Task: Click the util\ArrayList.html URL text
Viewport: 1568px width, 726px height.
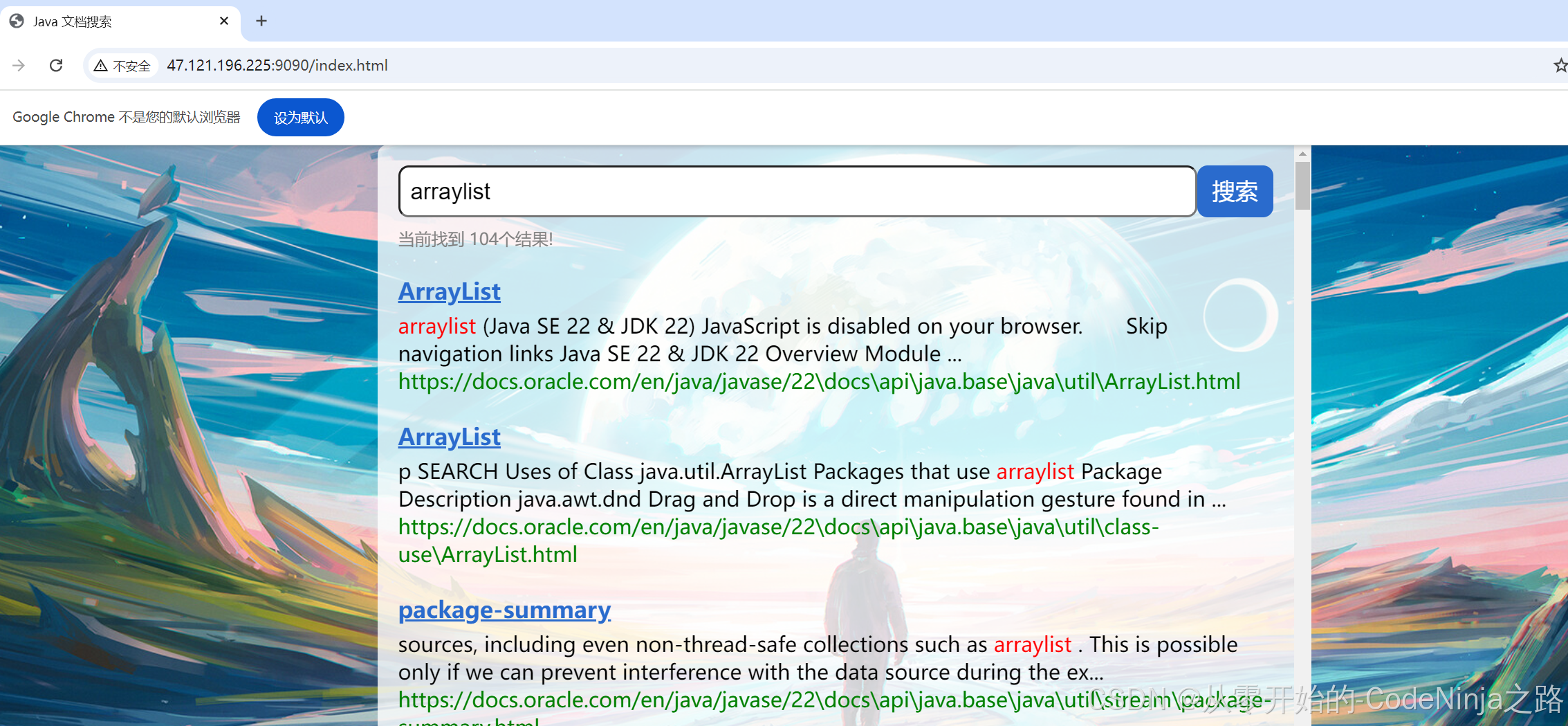Action: (819, 381)
